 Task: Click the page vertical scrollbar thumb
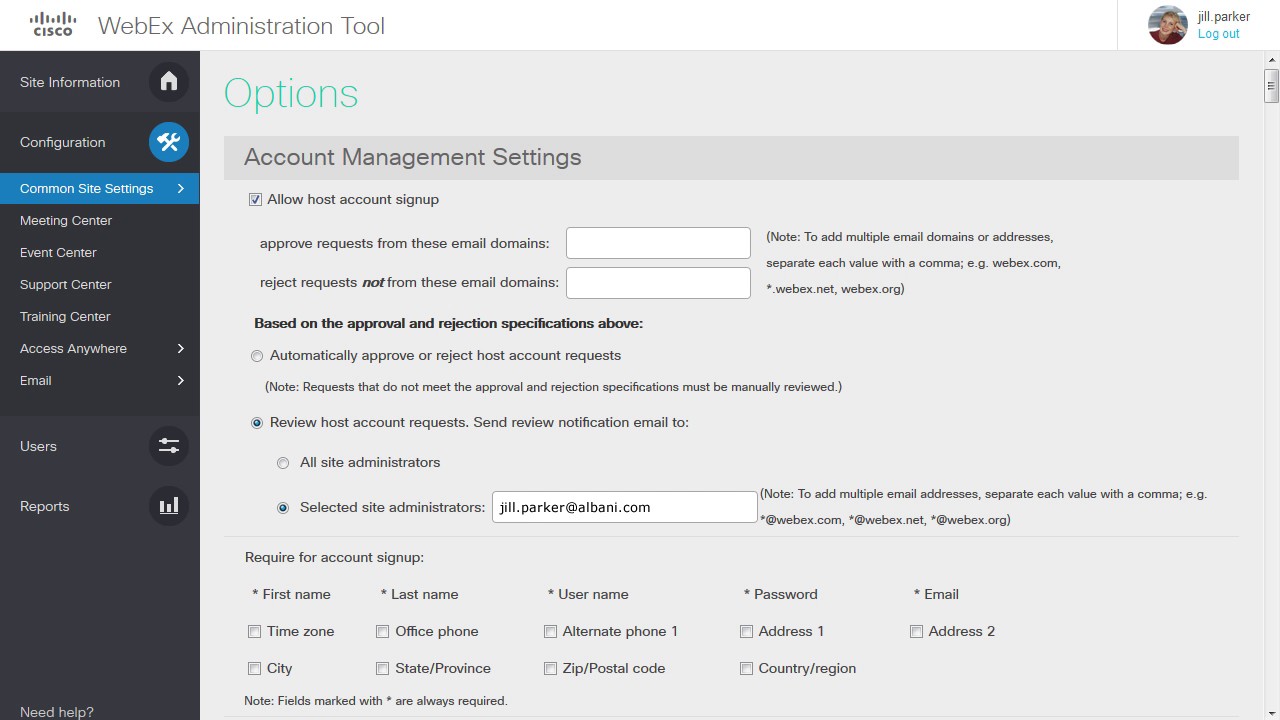point(1271,85)
